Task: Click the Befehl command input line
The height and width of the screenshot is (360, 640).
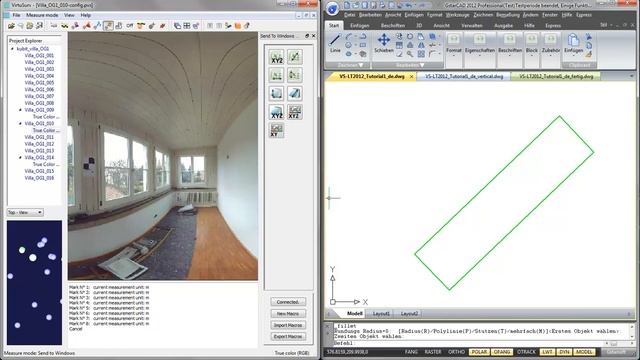Action: [469, 343]
